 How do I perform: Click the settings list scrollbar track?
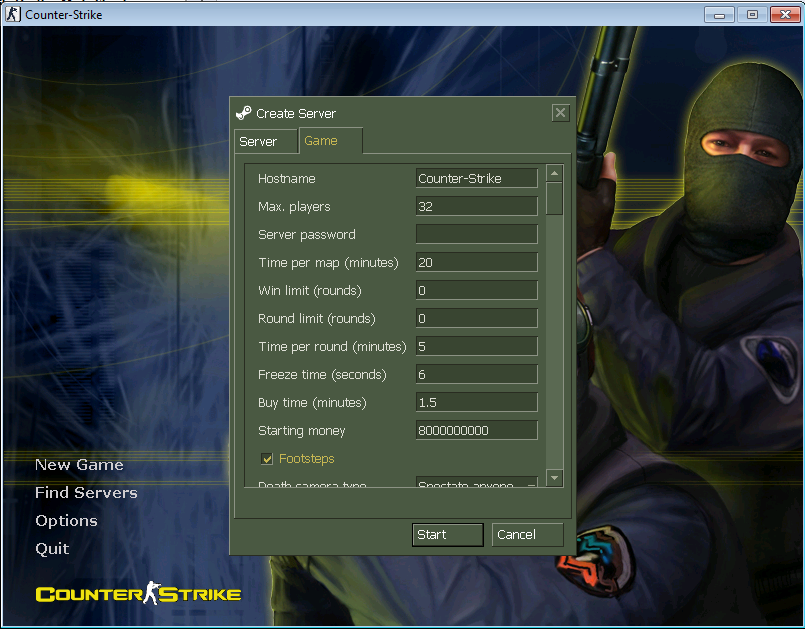(x=554, y=330)
